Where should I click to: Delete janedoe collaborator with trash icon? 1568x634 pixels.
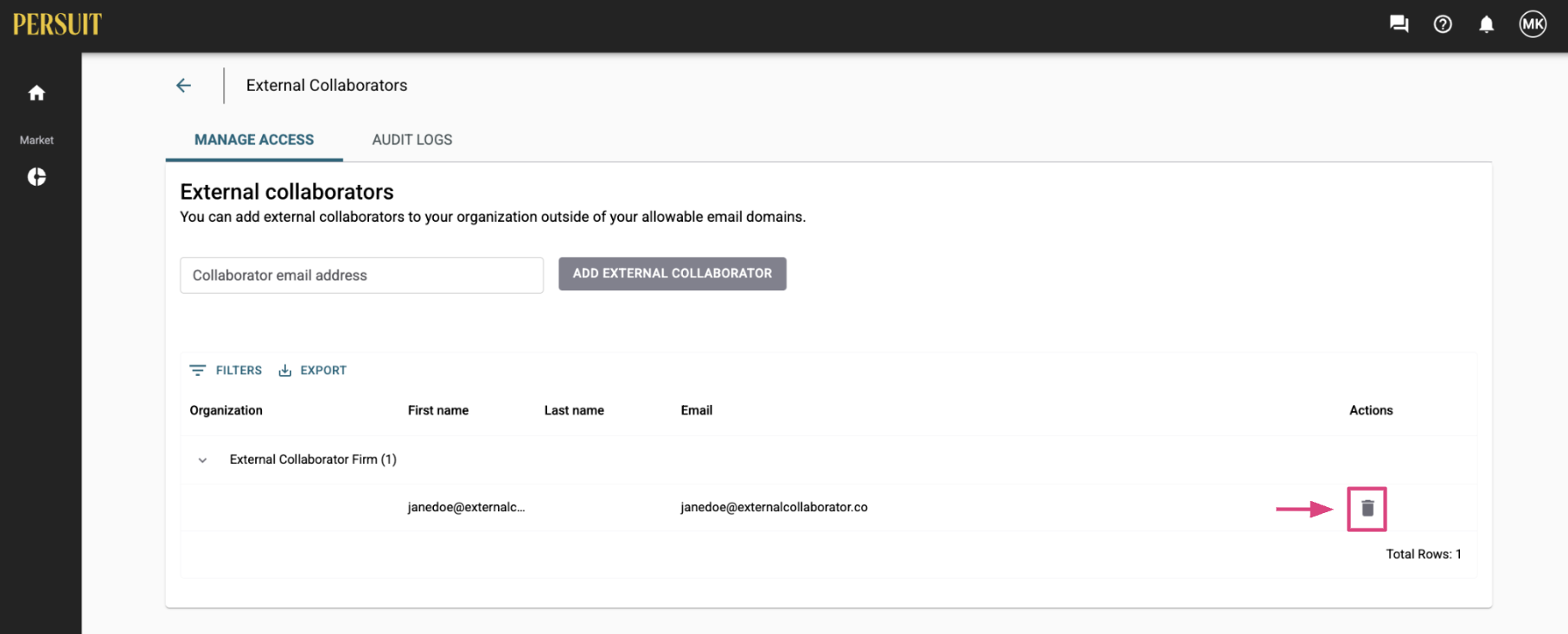pyautogui.click(x=1367, y=509)
